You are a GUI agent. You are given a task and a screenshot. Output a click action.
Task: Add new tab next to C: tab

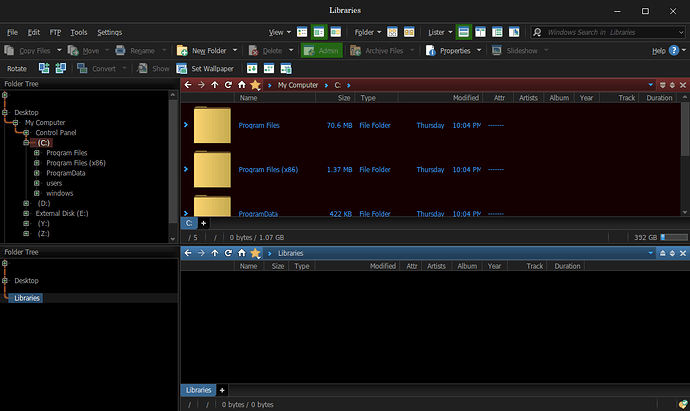tap(203, 223)
